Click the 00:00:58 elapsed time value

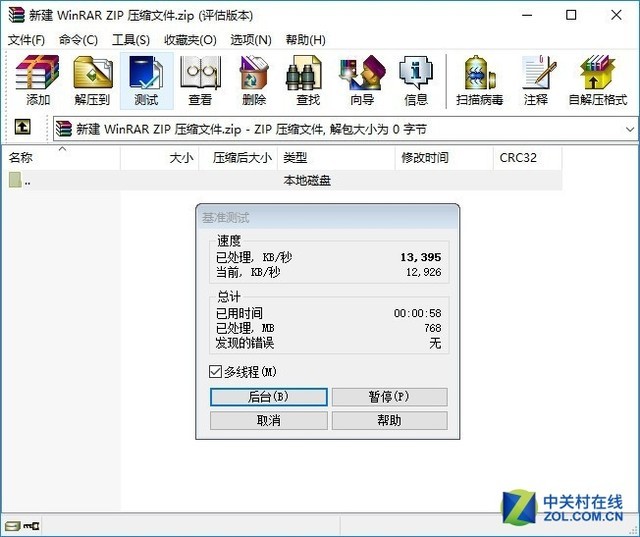tap(418, 313)
